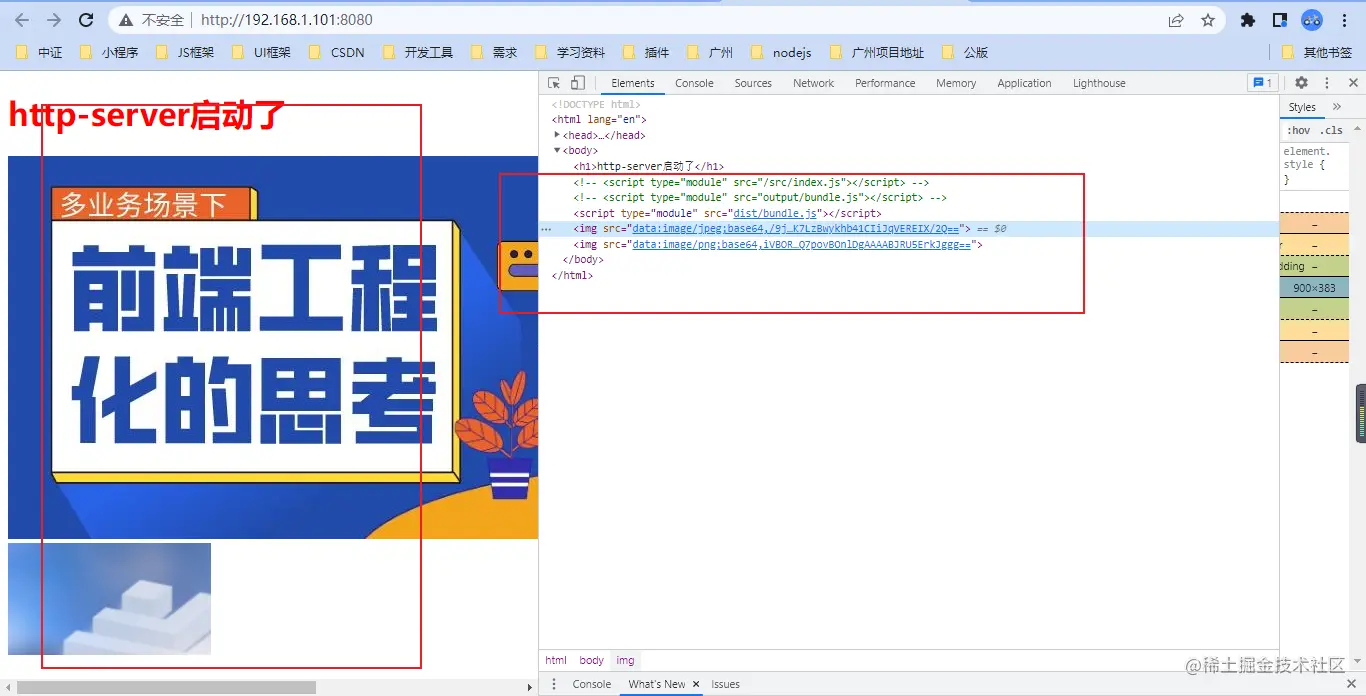
Task: Open the DevTools drawer three-dot menu
Action: (554, 684)
